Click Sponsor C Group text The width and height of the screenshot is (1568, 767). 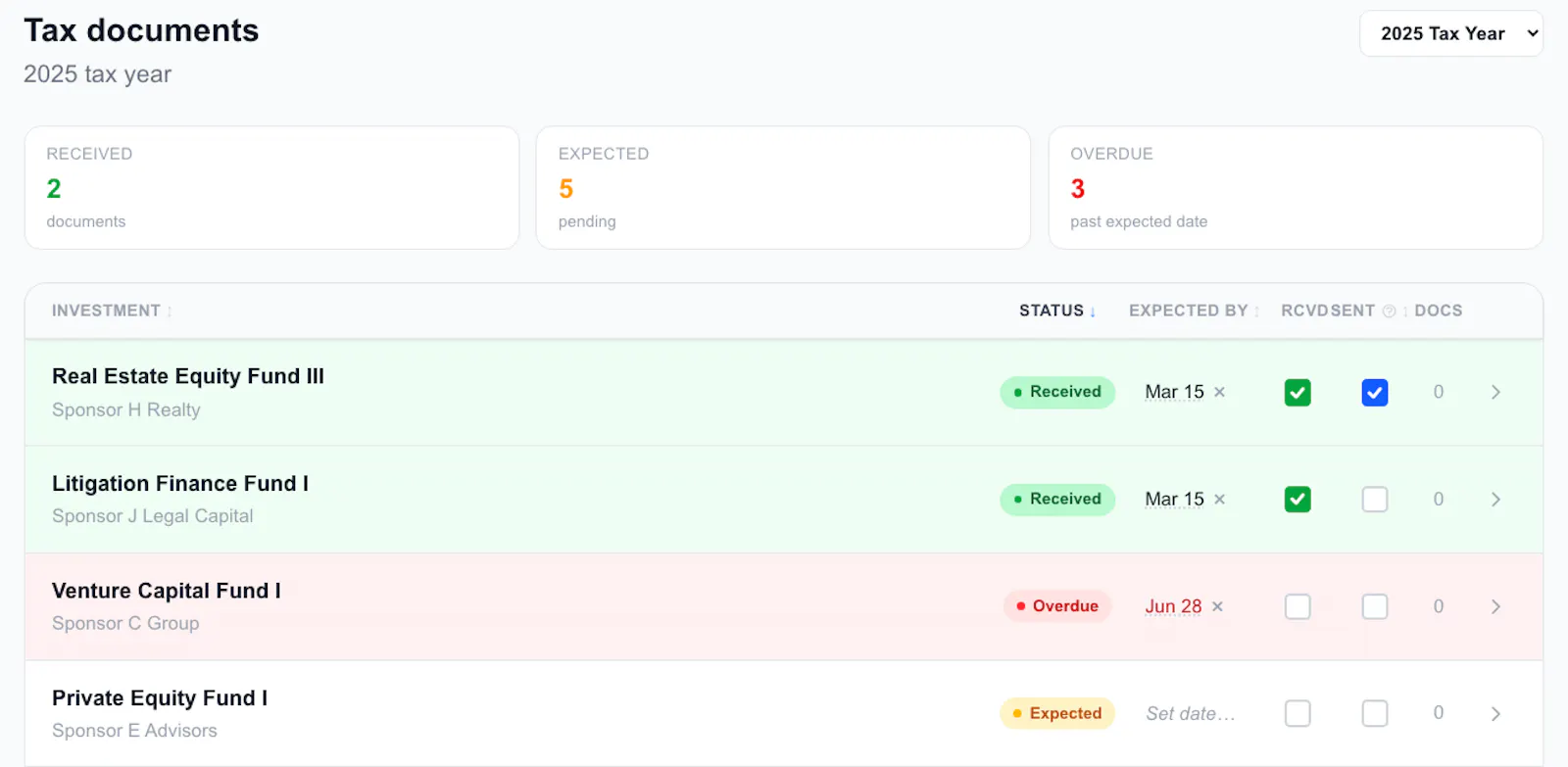click(125, 623)
